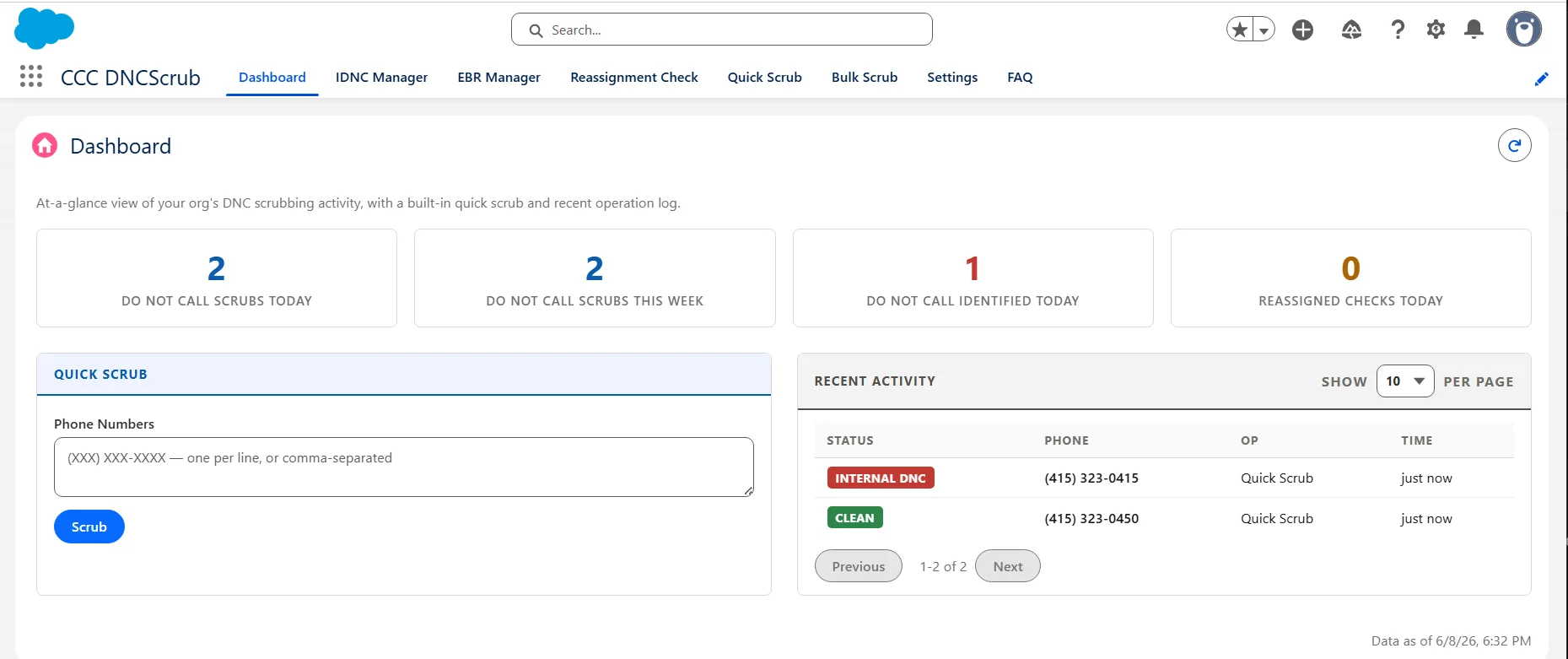Switch to the Dashboard tab
The height and width of the screenshot is (659, 1568).
pos(272,77)
